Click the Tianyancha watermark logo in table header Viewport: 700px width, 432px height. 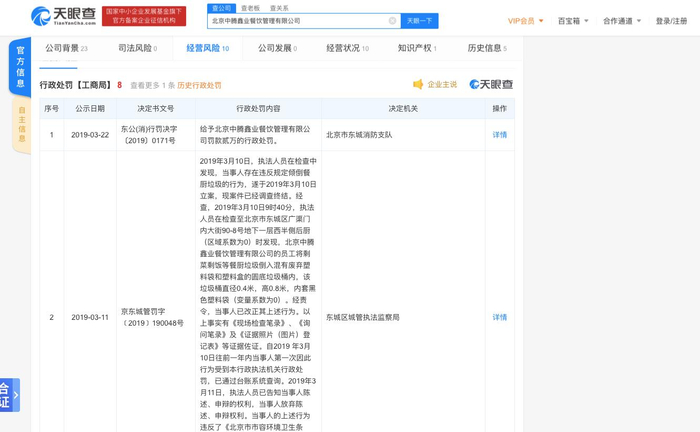point(491,85)
